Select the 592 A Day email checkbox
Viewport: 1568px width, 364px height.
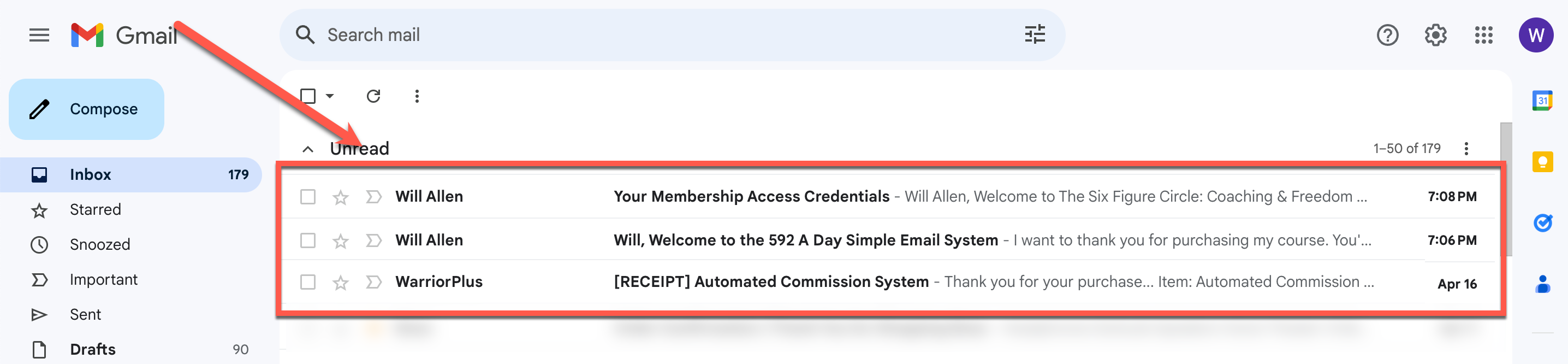308,241
